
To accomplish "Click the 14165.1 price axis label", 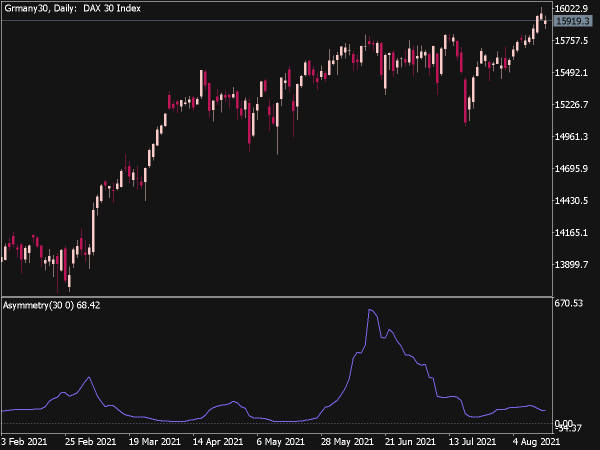I will (571, 232).
